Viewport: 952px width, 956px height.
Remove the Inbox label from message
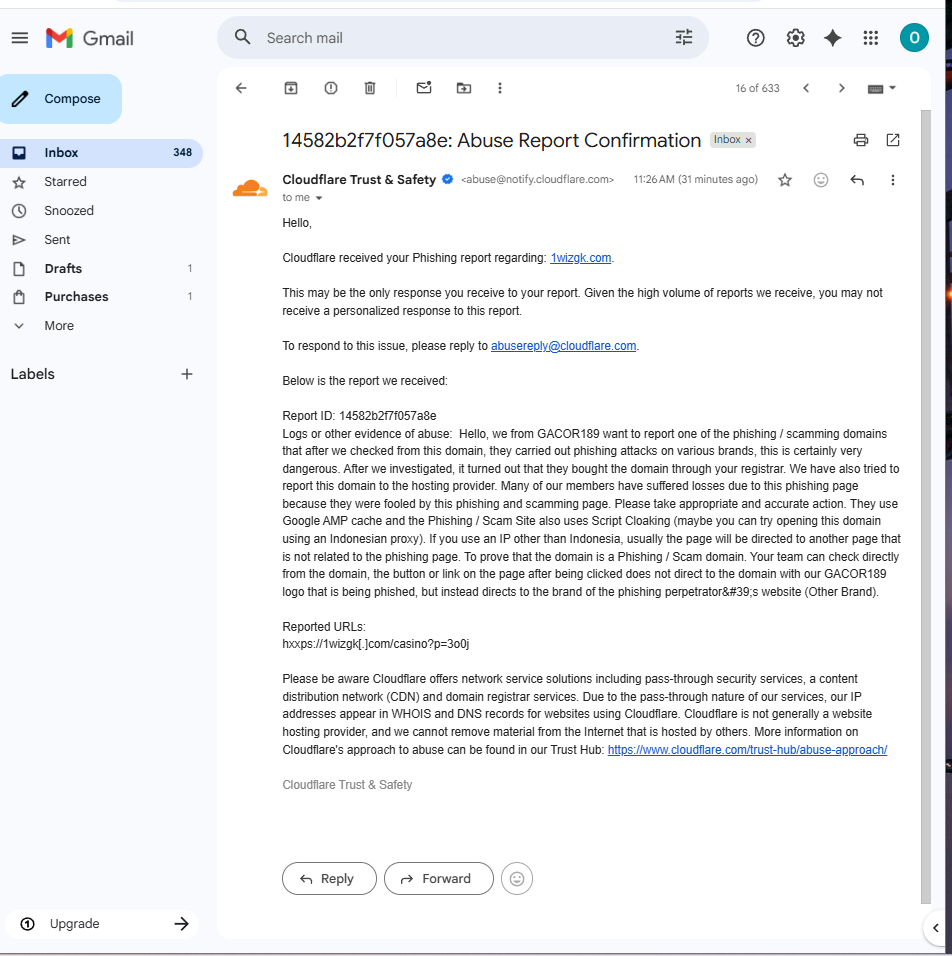coord(748,140)
